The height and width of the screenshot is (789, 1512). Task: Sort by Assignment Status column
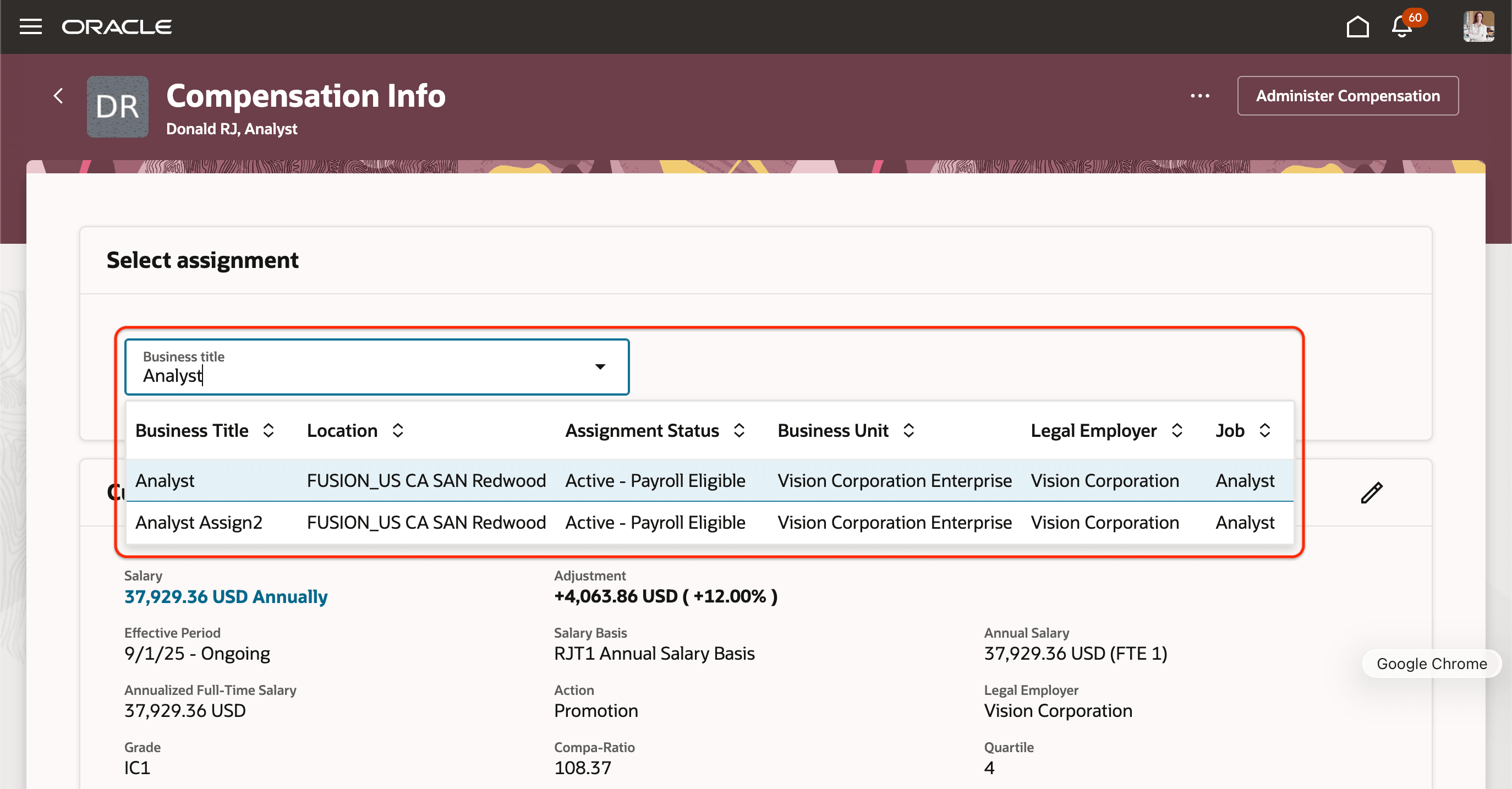coord(739,430)
